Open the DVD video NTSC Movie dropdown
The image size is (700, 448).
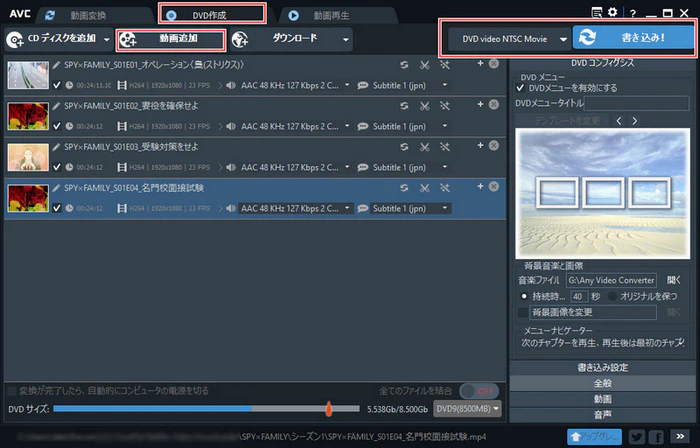(x=508, y=39)
